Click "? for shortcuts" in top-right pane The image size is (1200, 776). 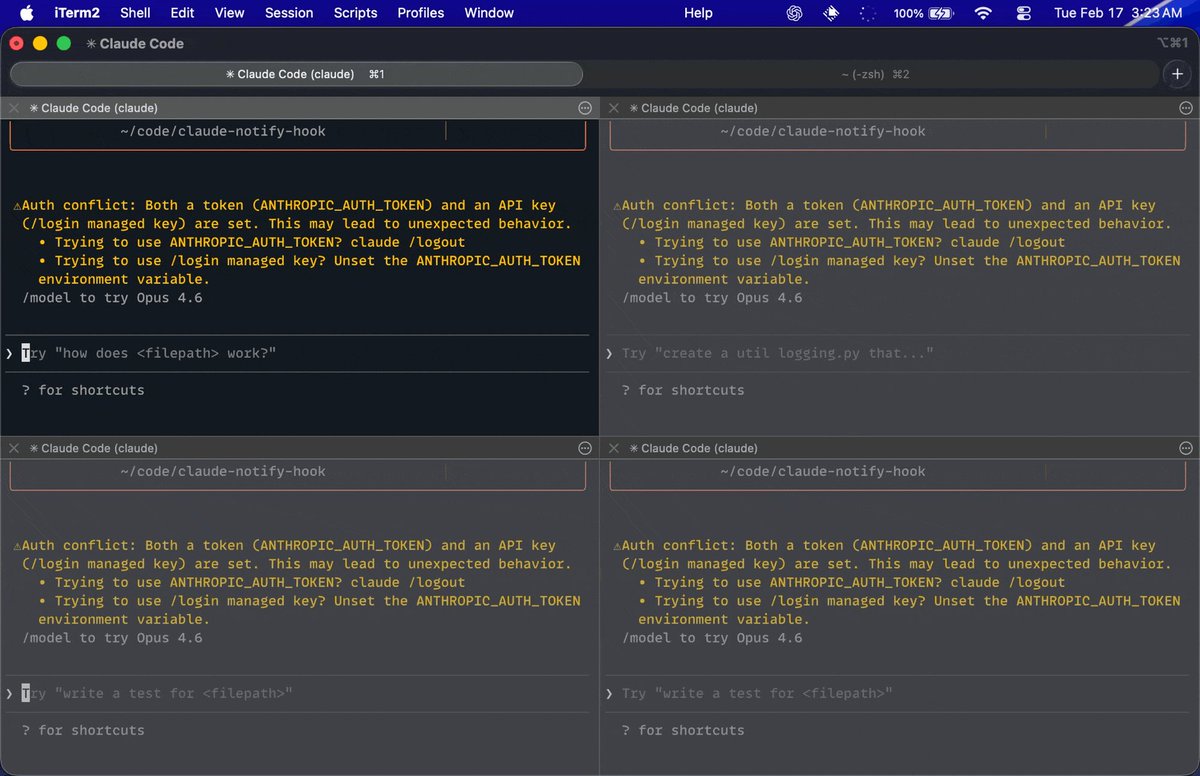point(683,390)
